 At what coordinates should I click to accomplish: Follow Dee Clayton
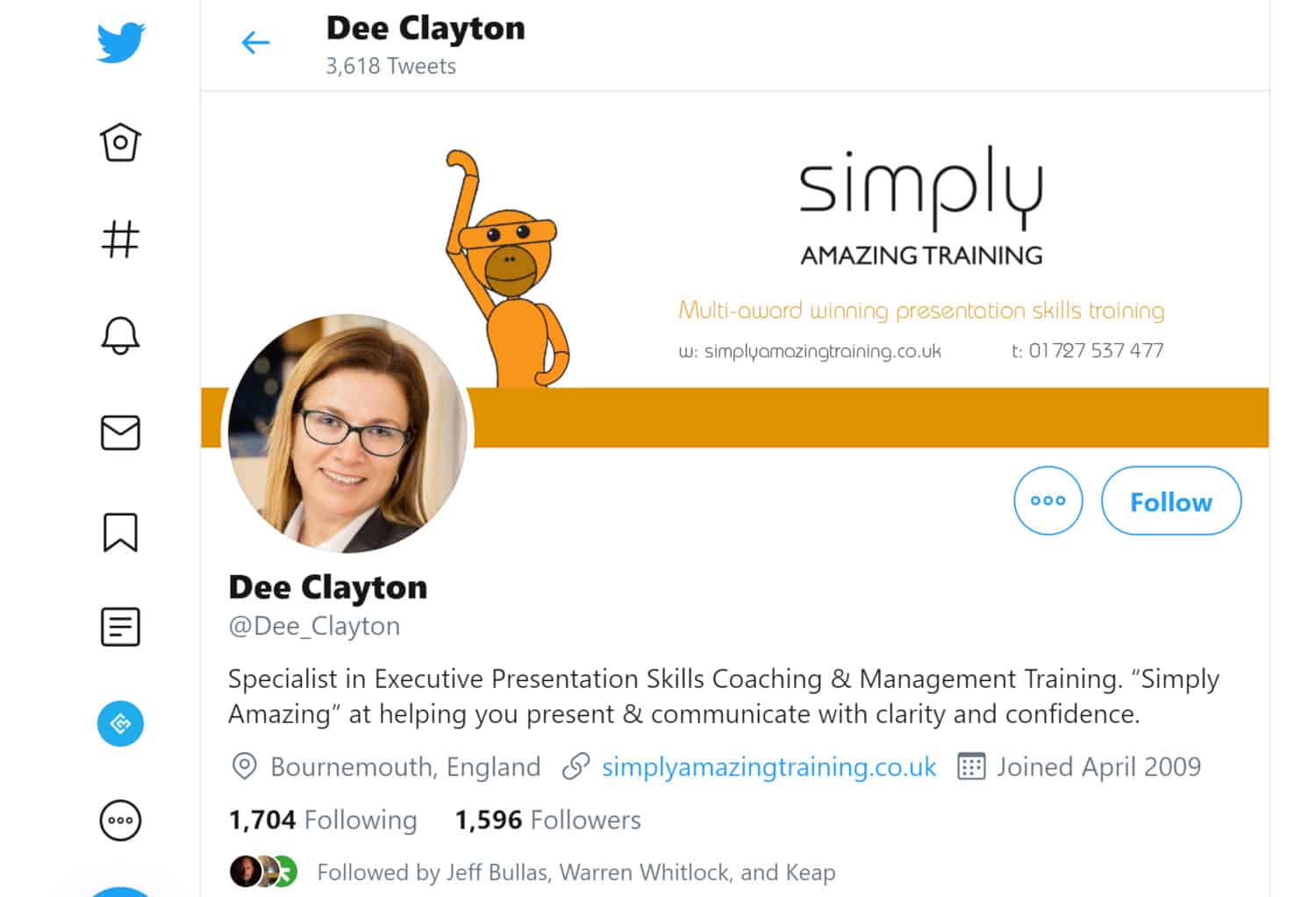point(1170,500)
